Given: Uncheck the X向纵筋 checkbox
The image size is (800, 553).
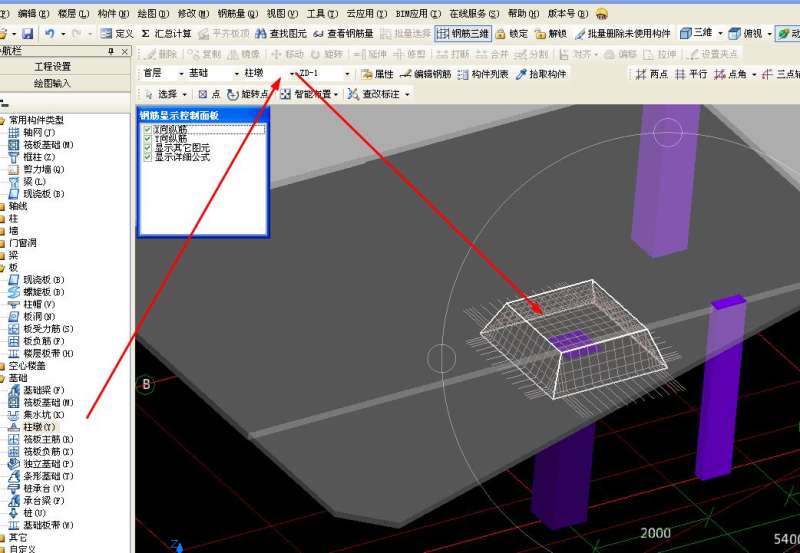Looking at the screenshot, I should coord(148,130).
